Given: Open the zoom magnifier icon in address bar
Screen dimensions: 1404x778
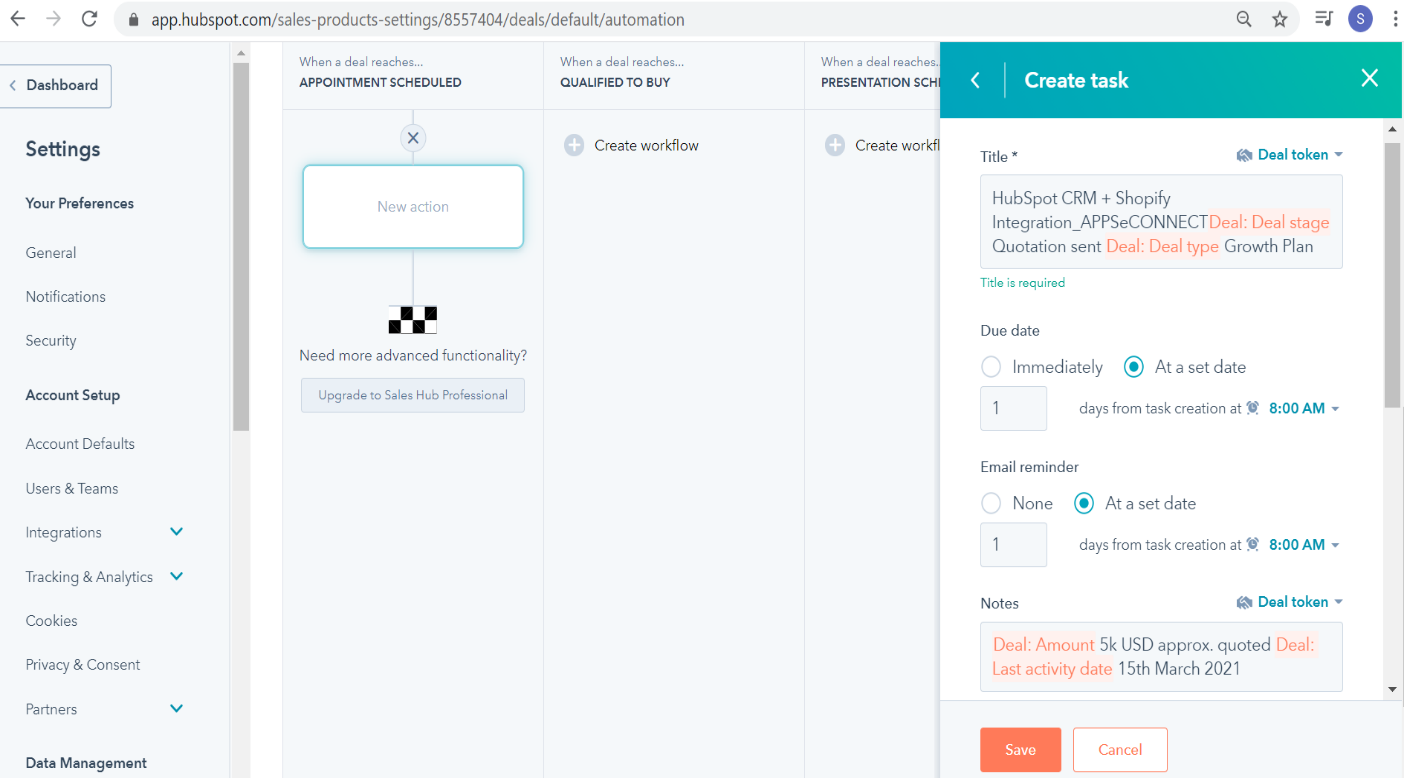Looking at the screenshot, I should pos(1244,19).
